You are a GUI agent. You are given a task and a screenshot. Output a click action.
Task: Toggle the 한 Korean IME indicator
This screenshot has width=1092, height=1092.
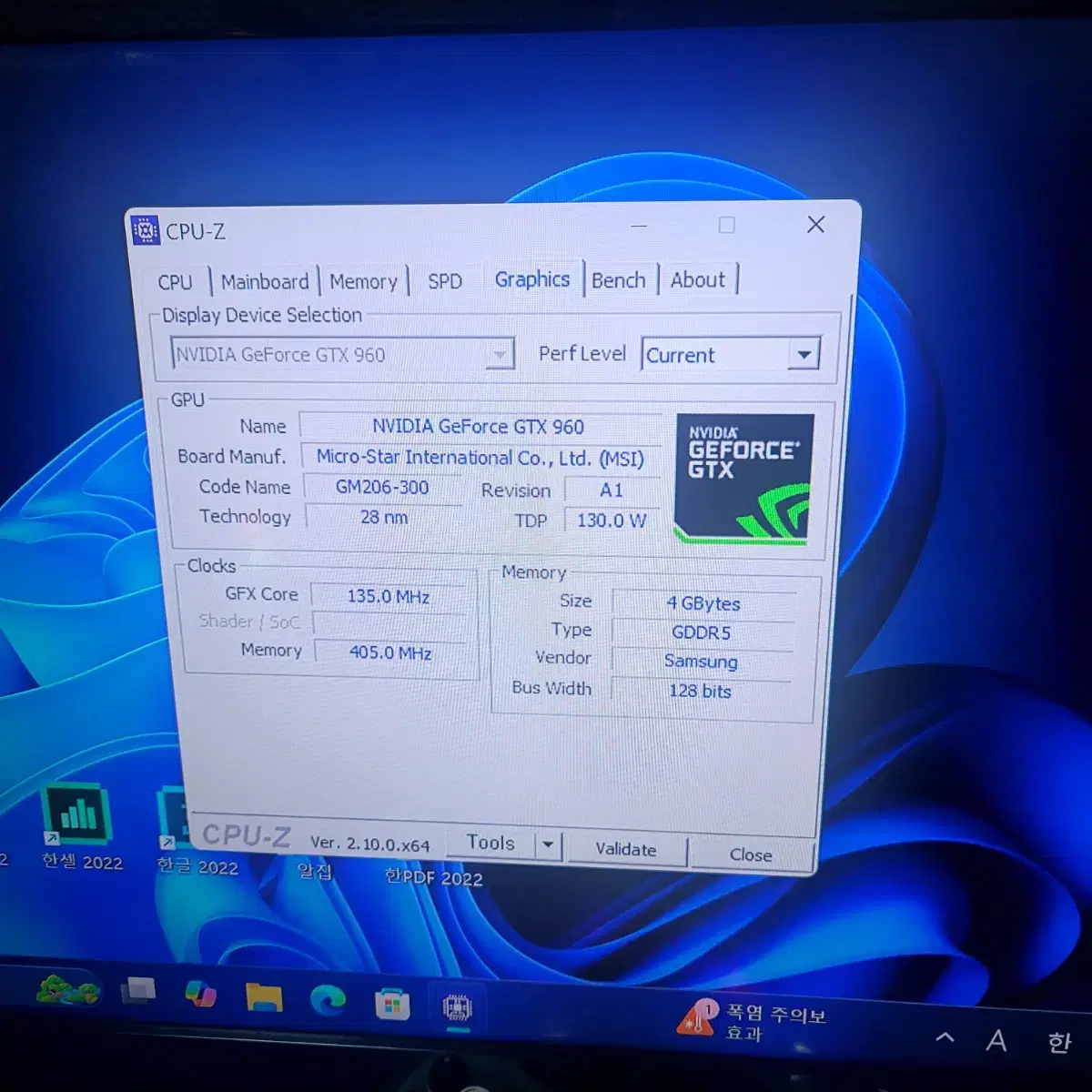click(x=1058, y=1042)
